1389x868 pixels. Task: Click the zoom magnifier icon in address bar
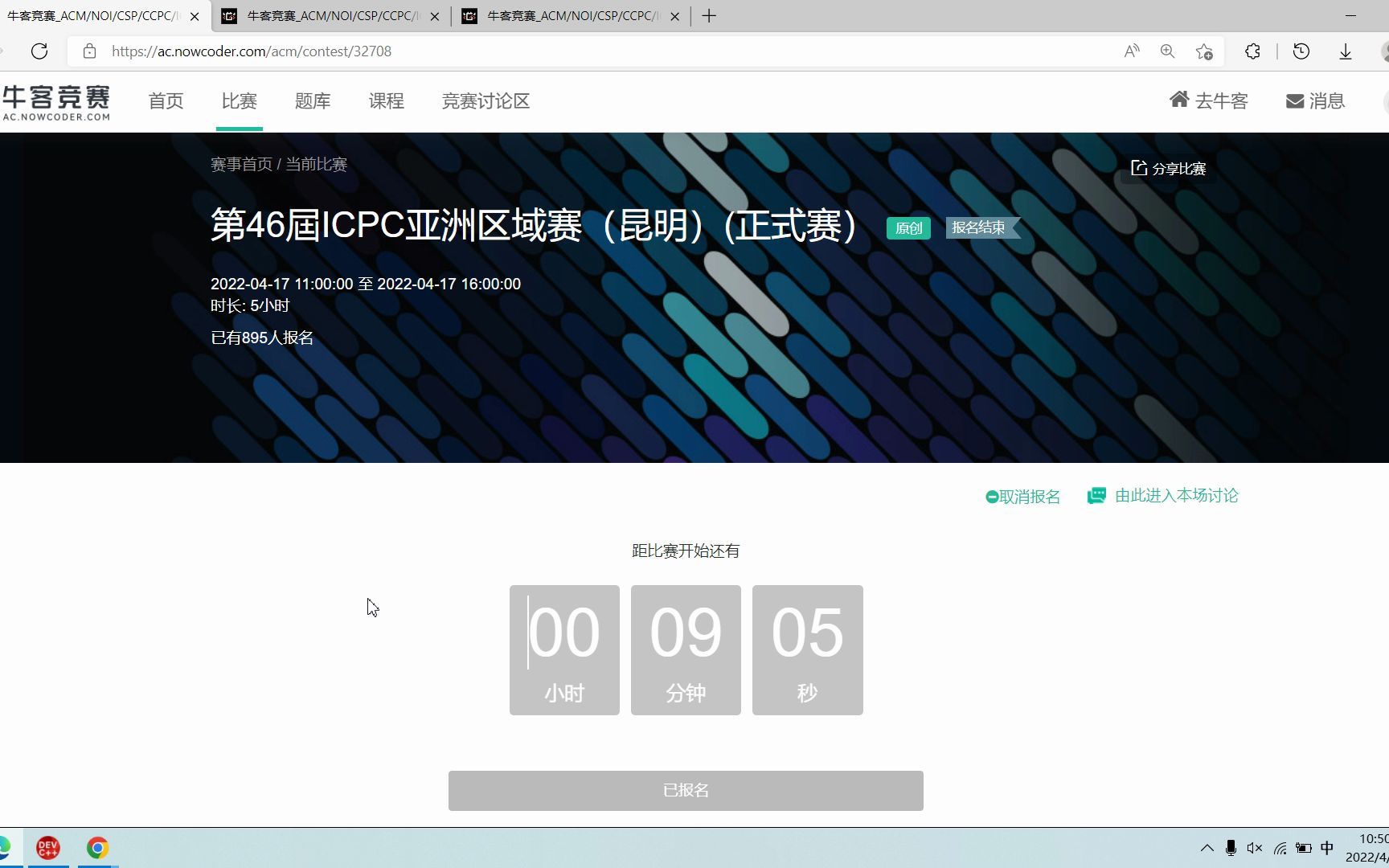1168,51
